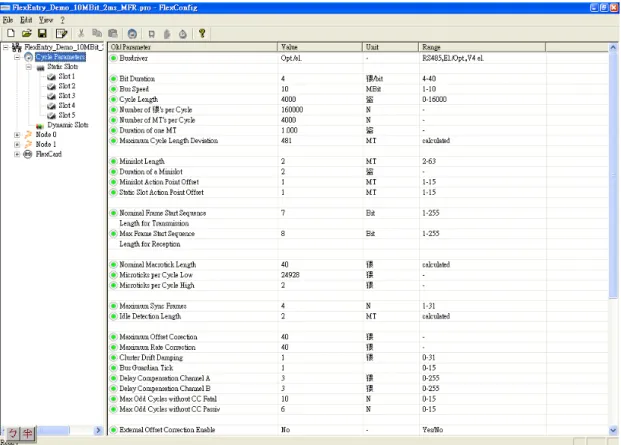Click the Bit Duration parameter label
The width and height of the screenshot is (621, 445).
click(137, 79)
